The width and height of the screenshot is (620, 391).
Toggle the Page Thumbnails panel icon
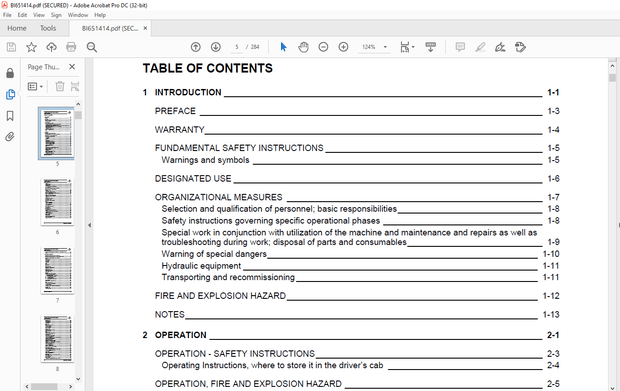(x=10, y=94)
